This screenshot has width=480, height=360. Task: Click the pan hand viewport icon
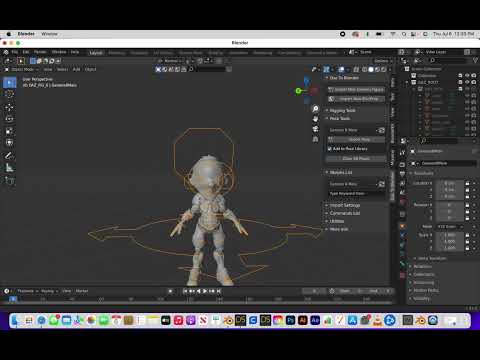[315, 119]
